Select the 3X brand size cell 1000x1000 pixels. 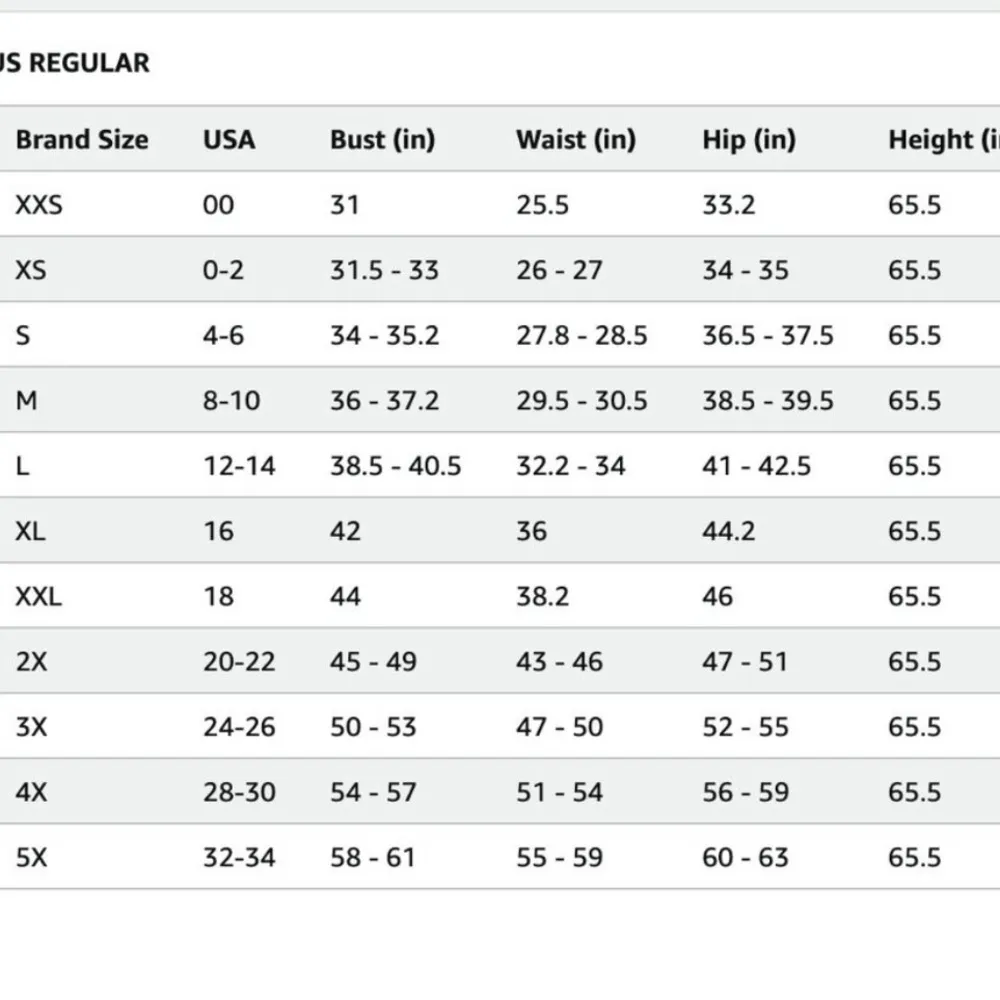pyautogui.click(x=31, y=727)
